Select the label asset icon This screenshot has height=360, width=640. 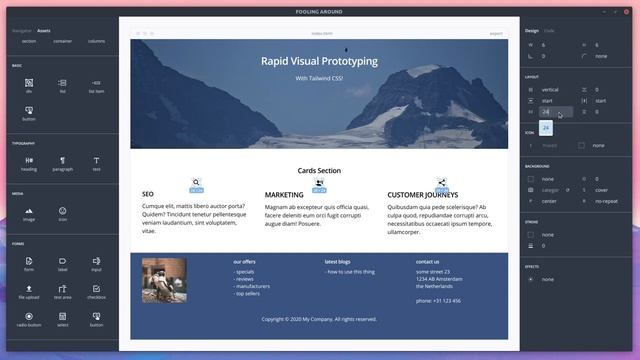click(x=62, y=261)
